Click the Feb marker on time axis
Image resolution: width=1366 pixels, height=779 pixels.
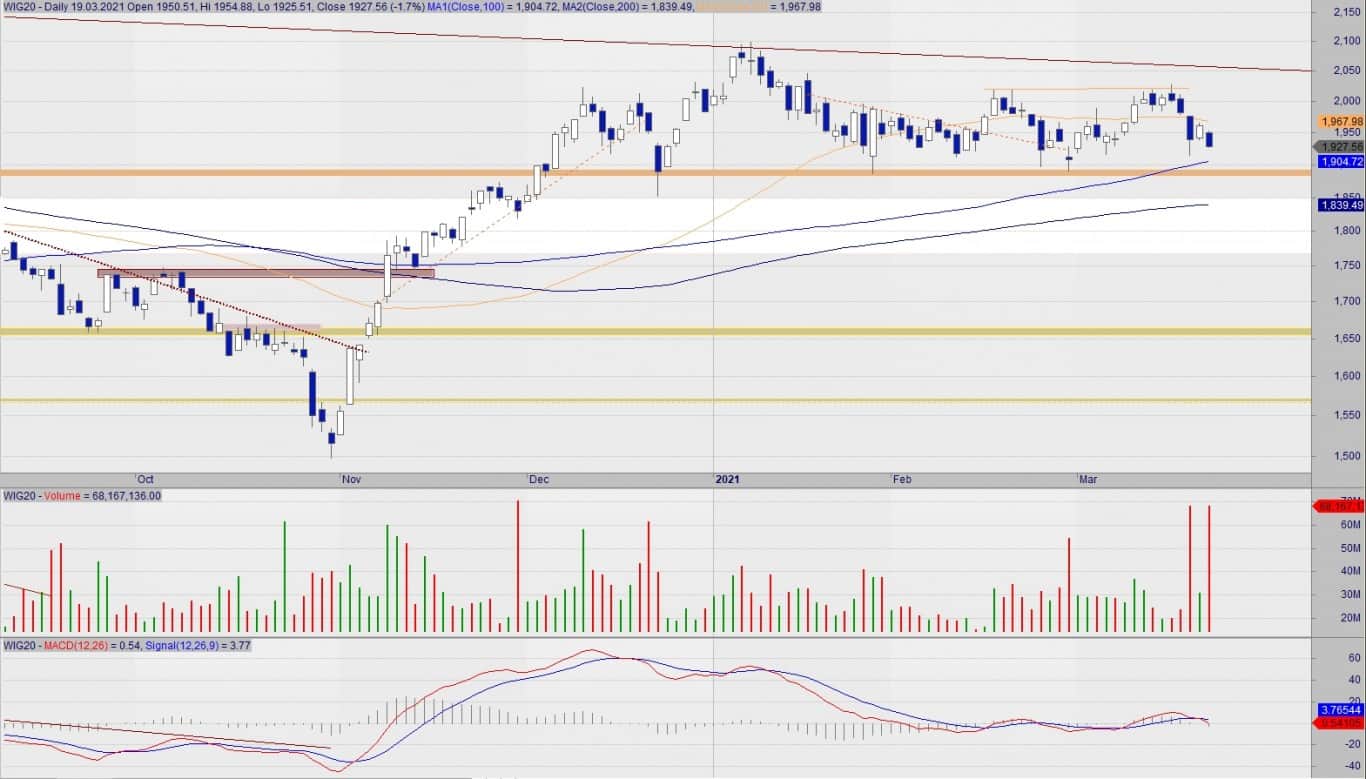point(902,480)
